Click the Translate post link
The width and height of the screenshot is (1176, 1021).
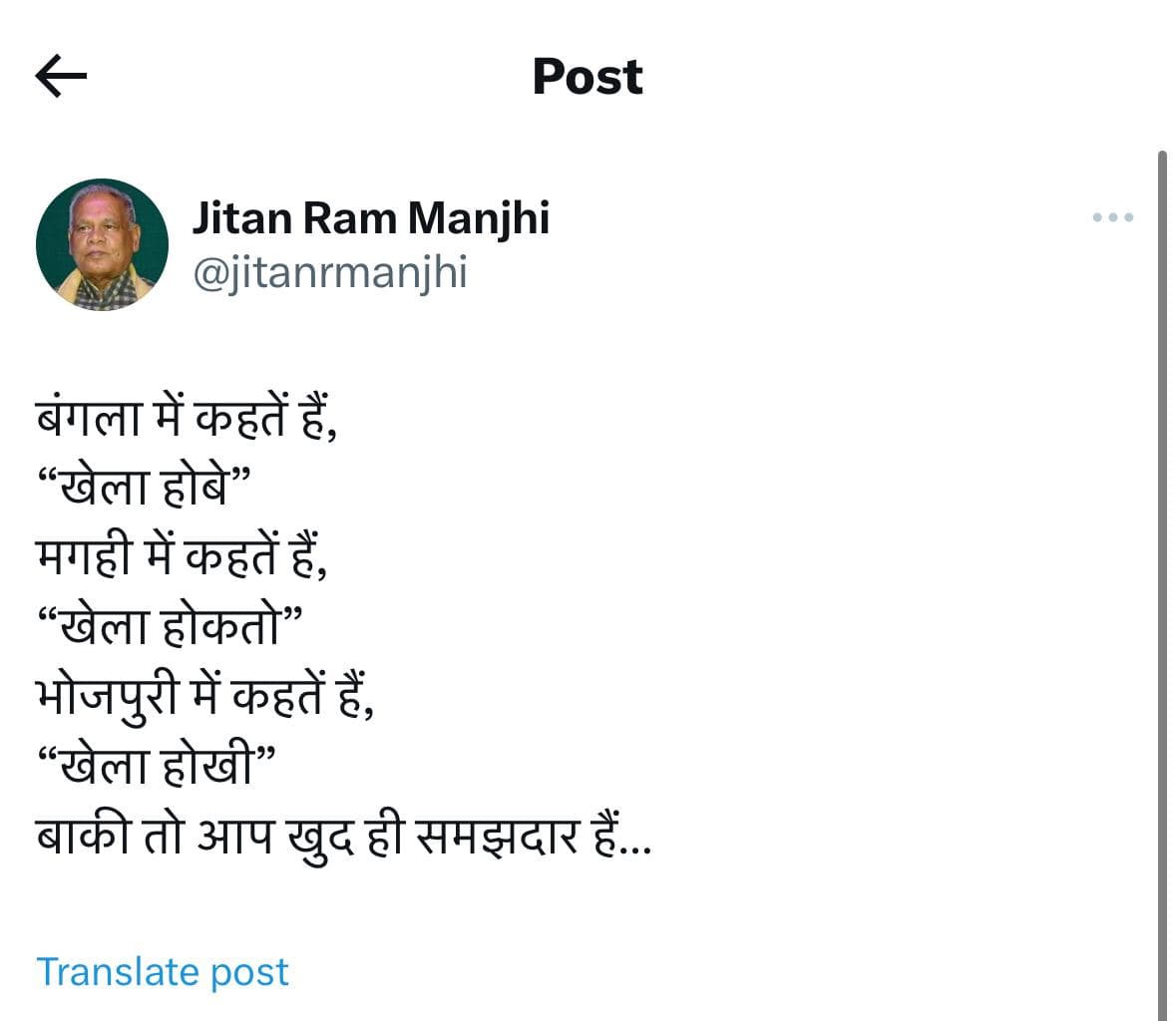pos(163,971)
